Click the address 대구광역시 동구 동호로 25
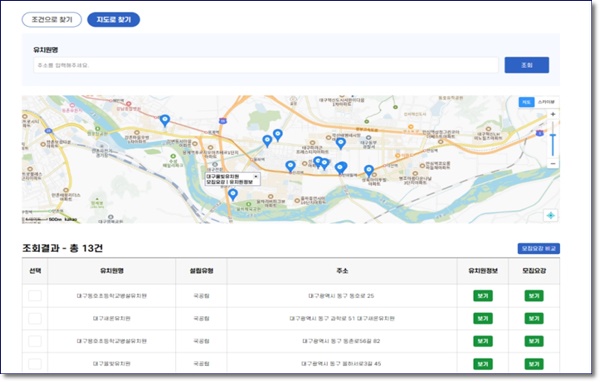This screenshot has height=382, width=600. pos(341,296)
